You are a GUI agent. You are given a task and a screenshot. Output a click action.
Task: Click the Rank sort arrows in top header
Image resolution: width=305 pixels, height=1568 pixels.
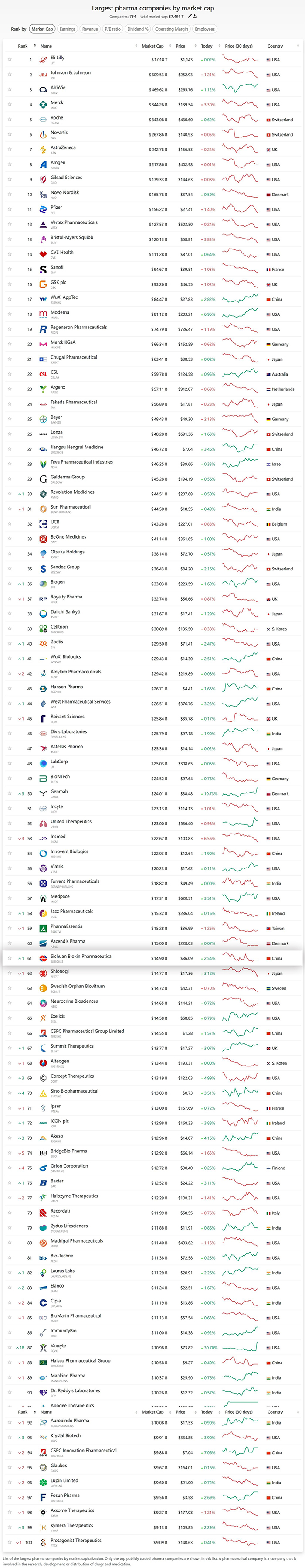click(34, 46)
